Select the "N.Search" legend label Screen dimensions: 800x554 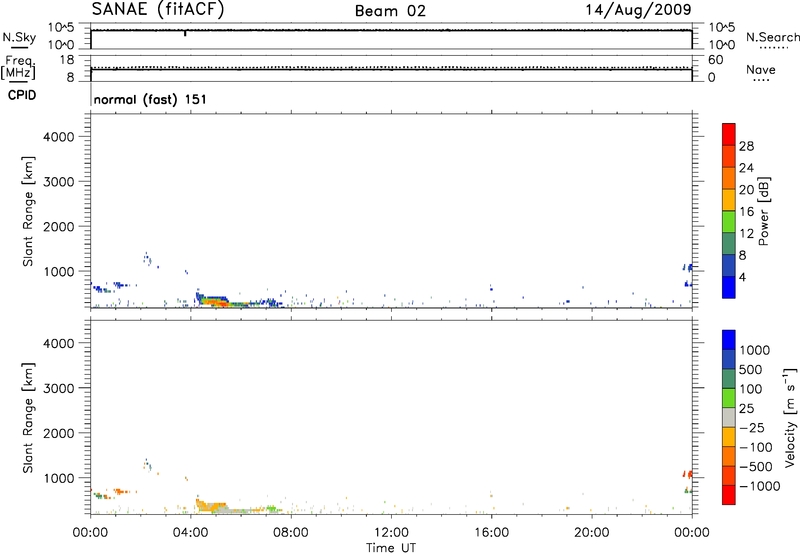(x=772, y=37)
